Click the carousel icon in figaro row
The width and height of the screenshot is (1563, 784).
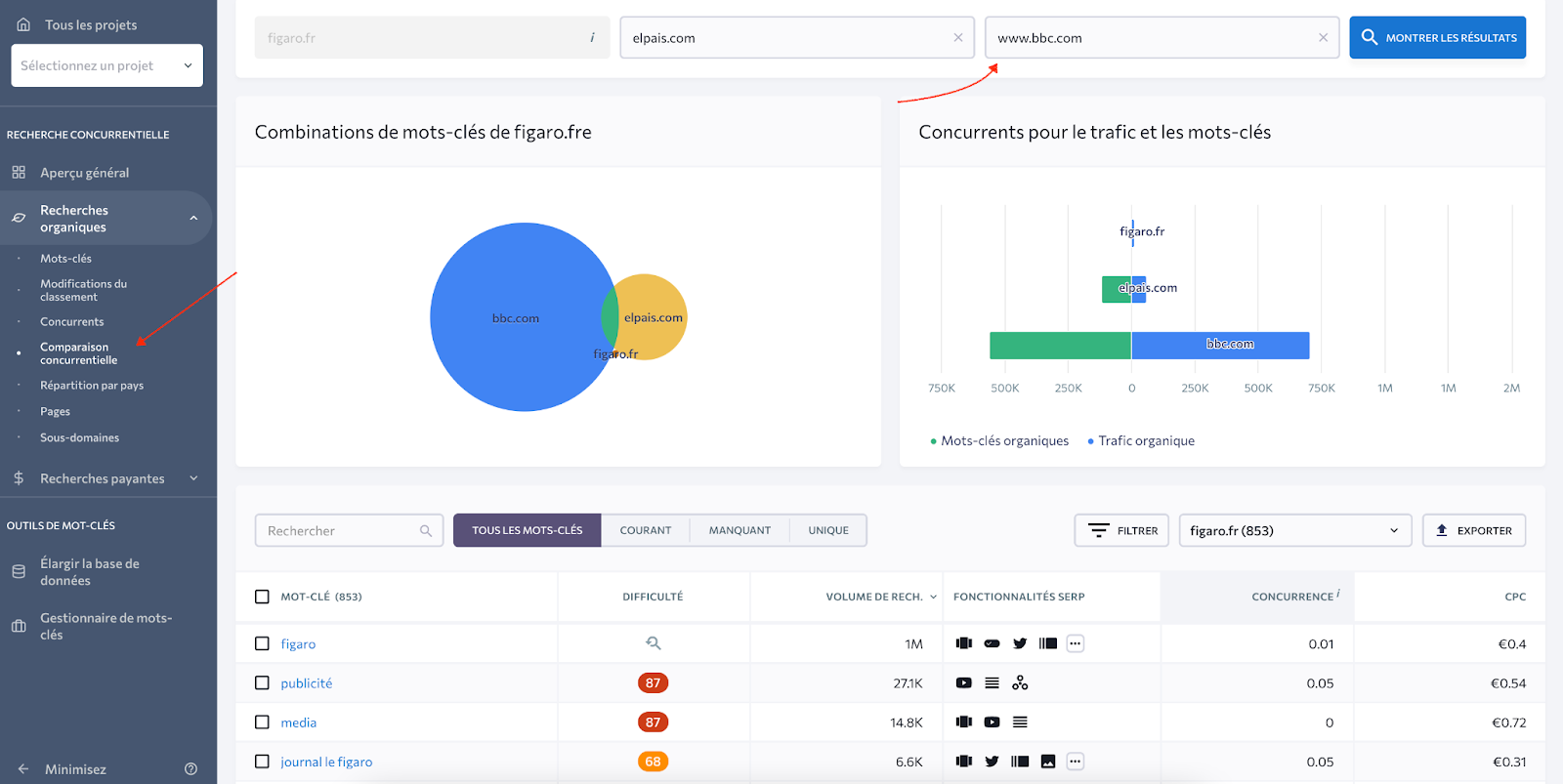964,643
